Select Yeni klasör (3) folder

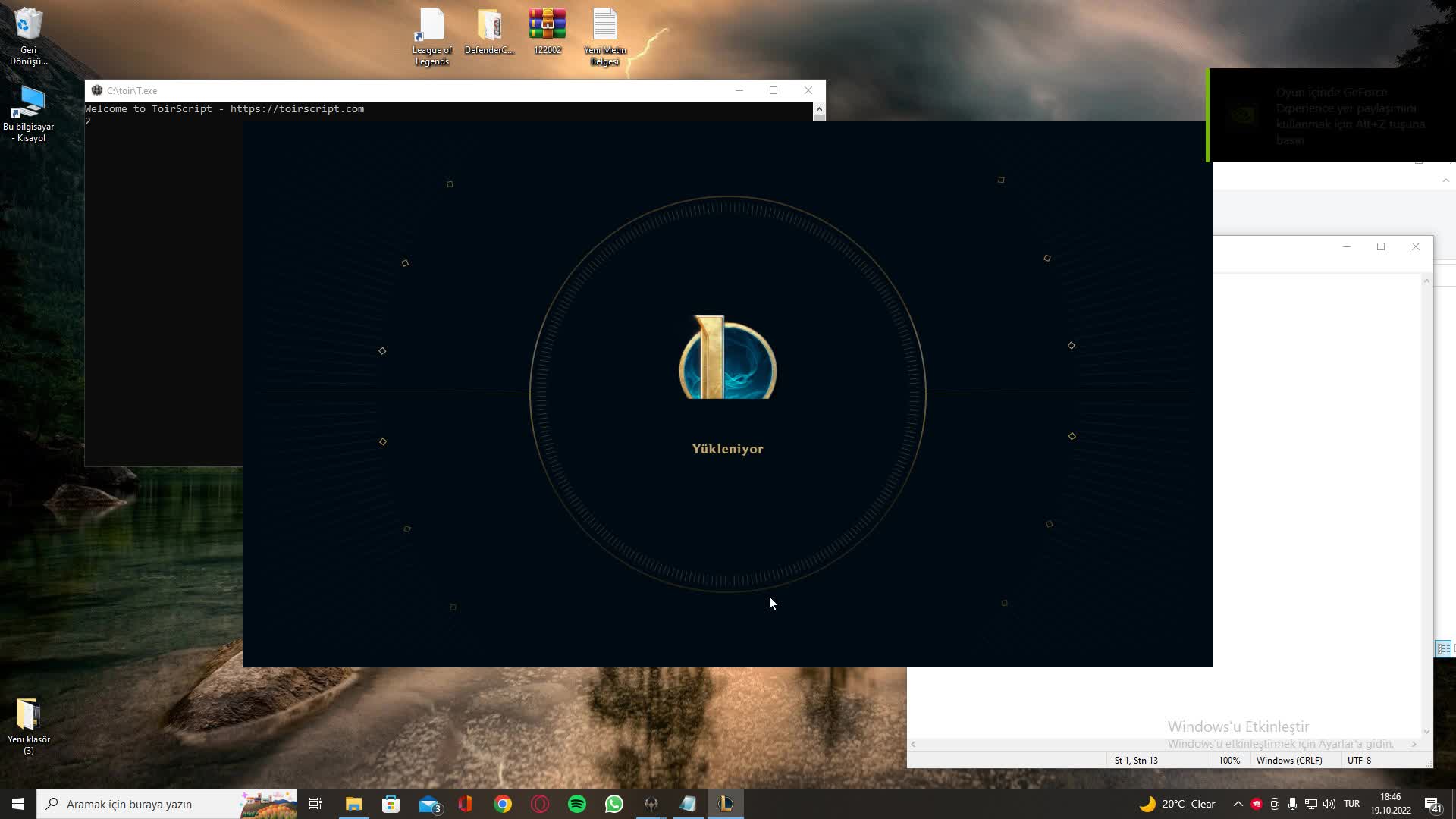(29, 726)
